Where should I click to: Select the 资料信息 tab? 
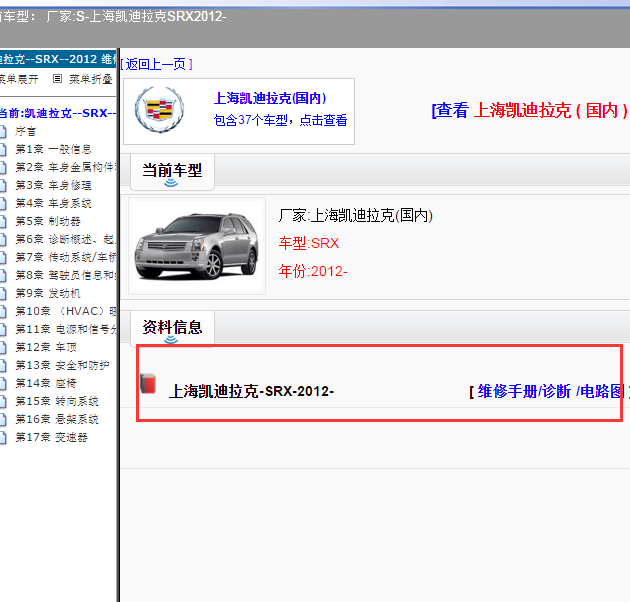coord(172,329)
